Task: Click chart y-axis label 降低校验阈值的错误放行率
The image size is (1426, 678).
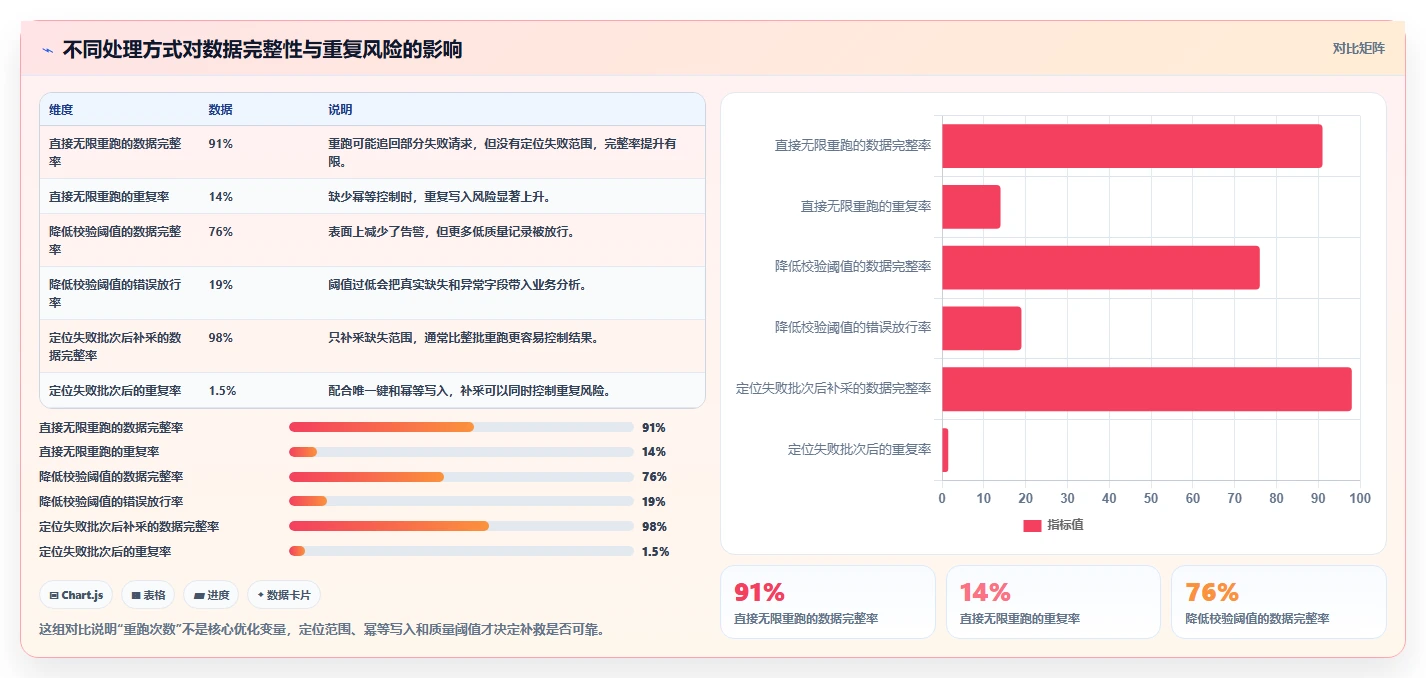Action: pyautogui.click(x=853, y=328)
